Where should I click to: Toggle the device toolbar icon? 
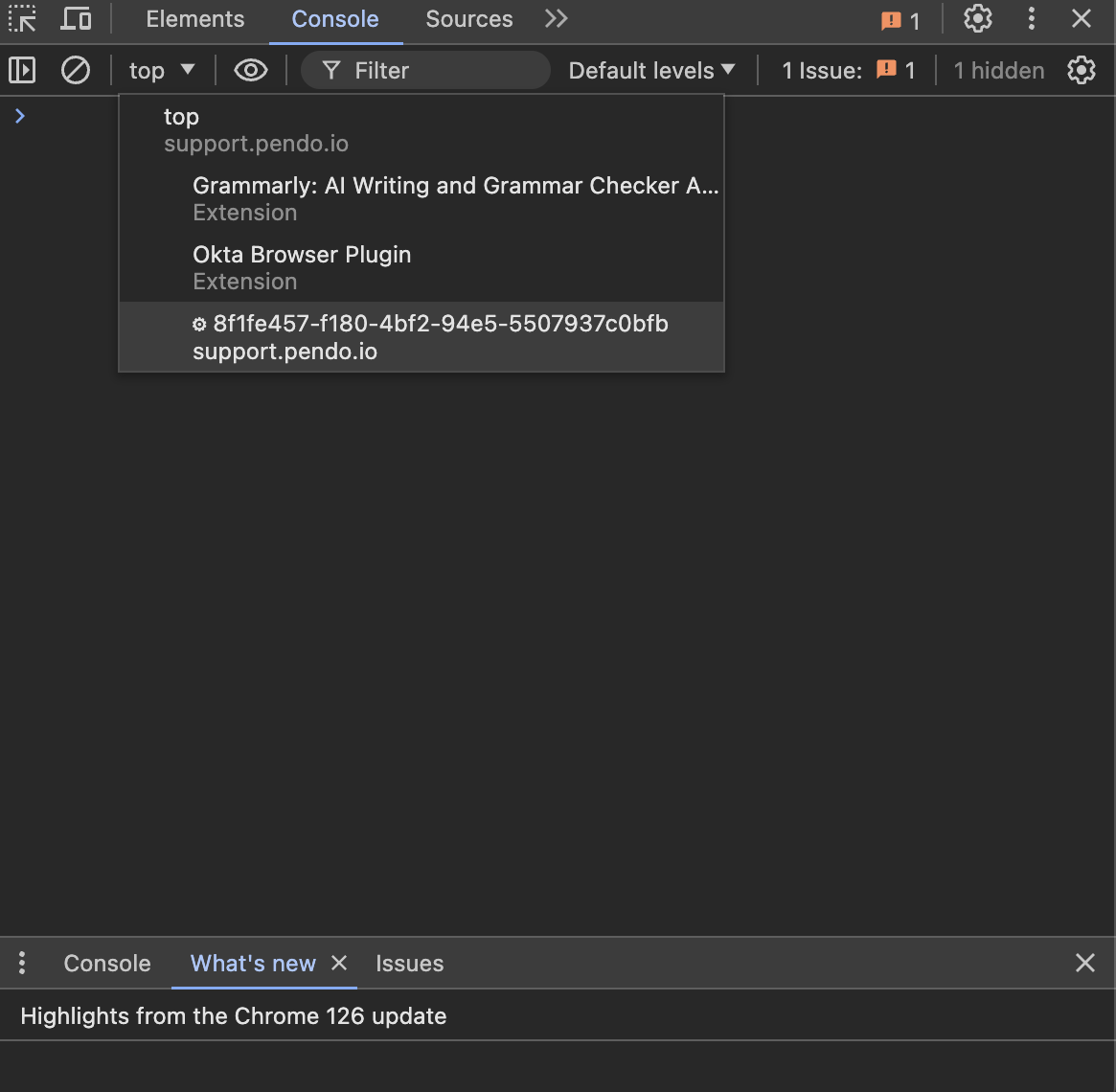click(x=76, y=19)
